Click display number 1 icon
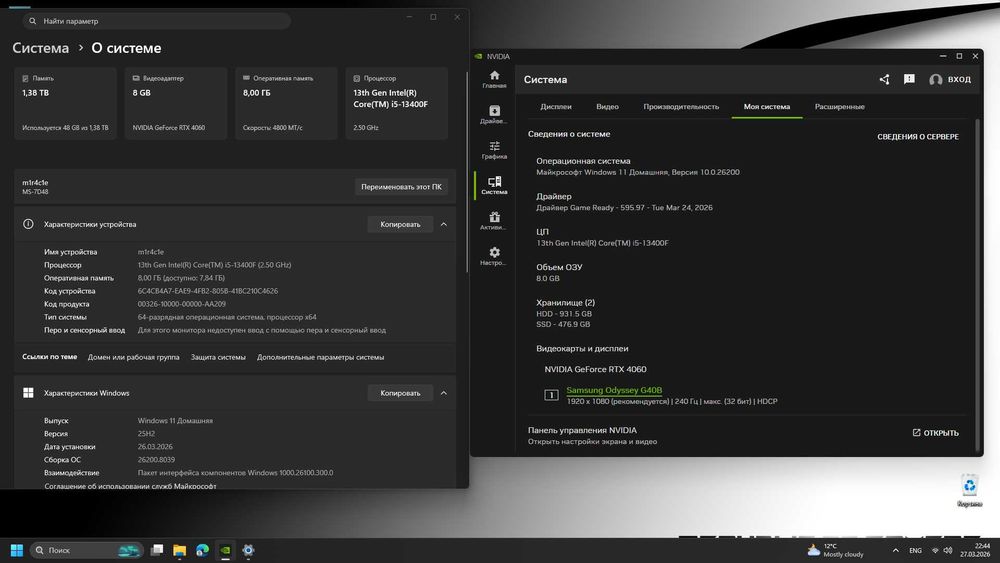Image resolution: width=1000 pixels, height=563 pixels. point(551,395)
